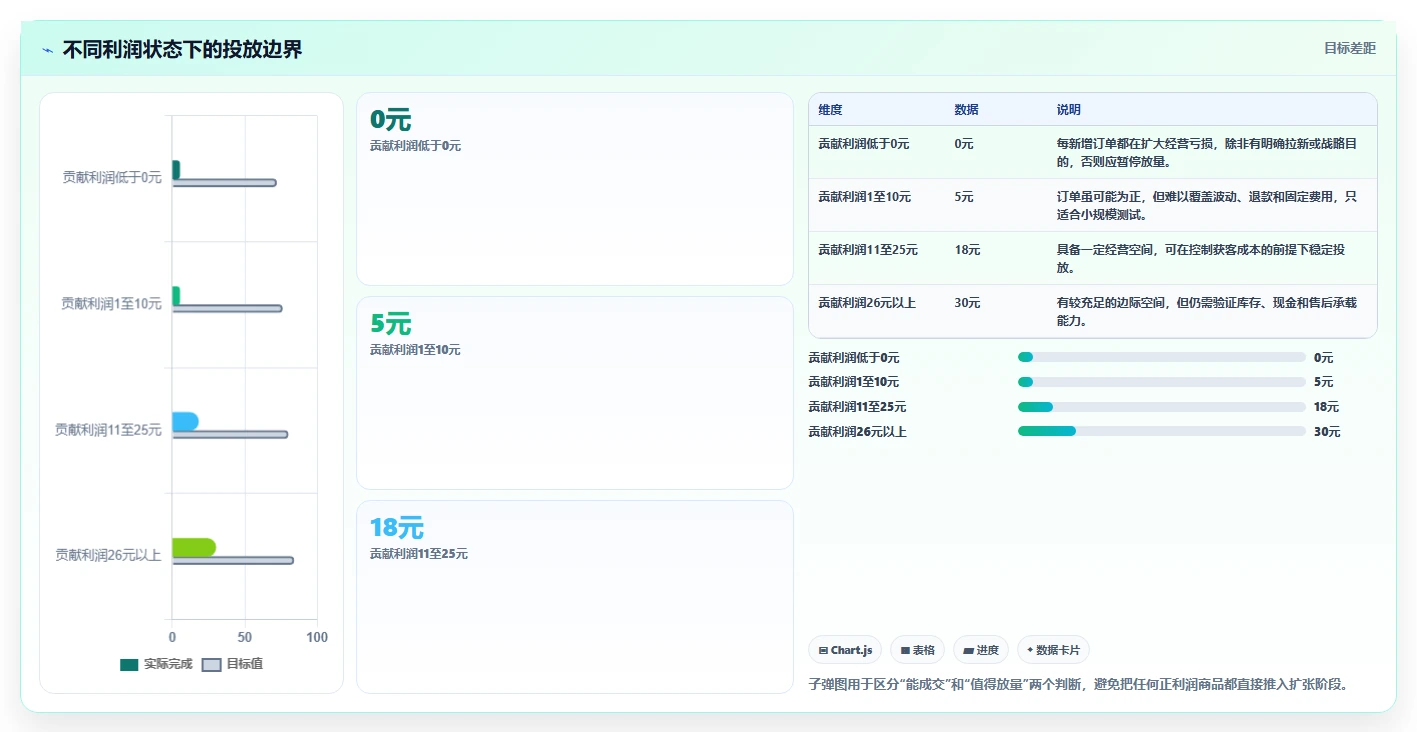Click the 18元 value beside the progress bar
The width and height of the screenshot is (1417, 732).
pyautogui.click(x=1326, y=407)
